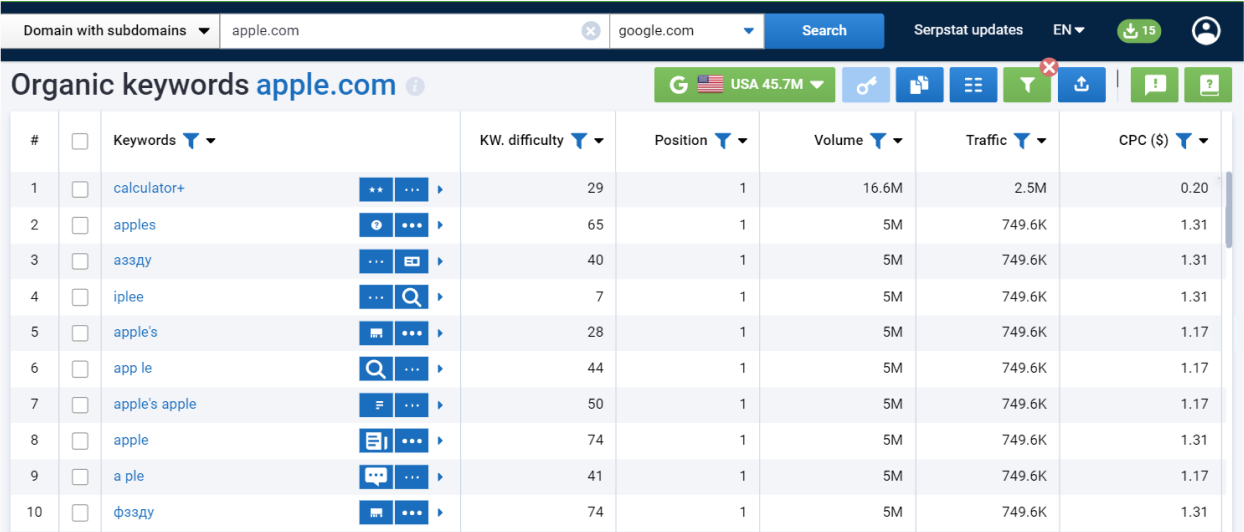Expand the row arrow for calculator+
1244x532 pixels.
pos(440,189)
